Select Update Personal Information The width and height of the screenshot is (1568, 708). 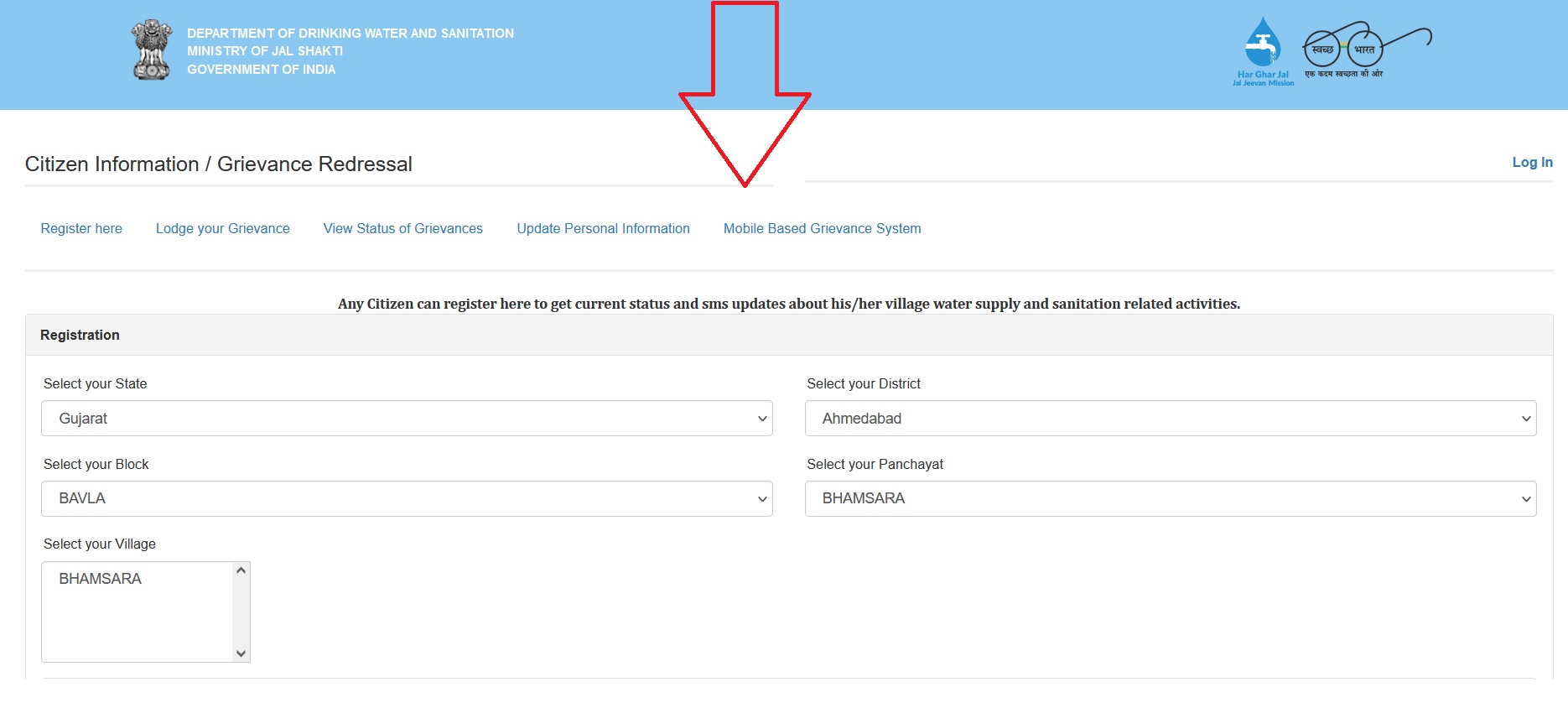(603, 228)
